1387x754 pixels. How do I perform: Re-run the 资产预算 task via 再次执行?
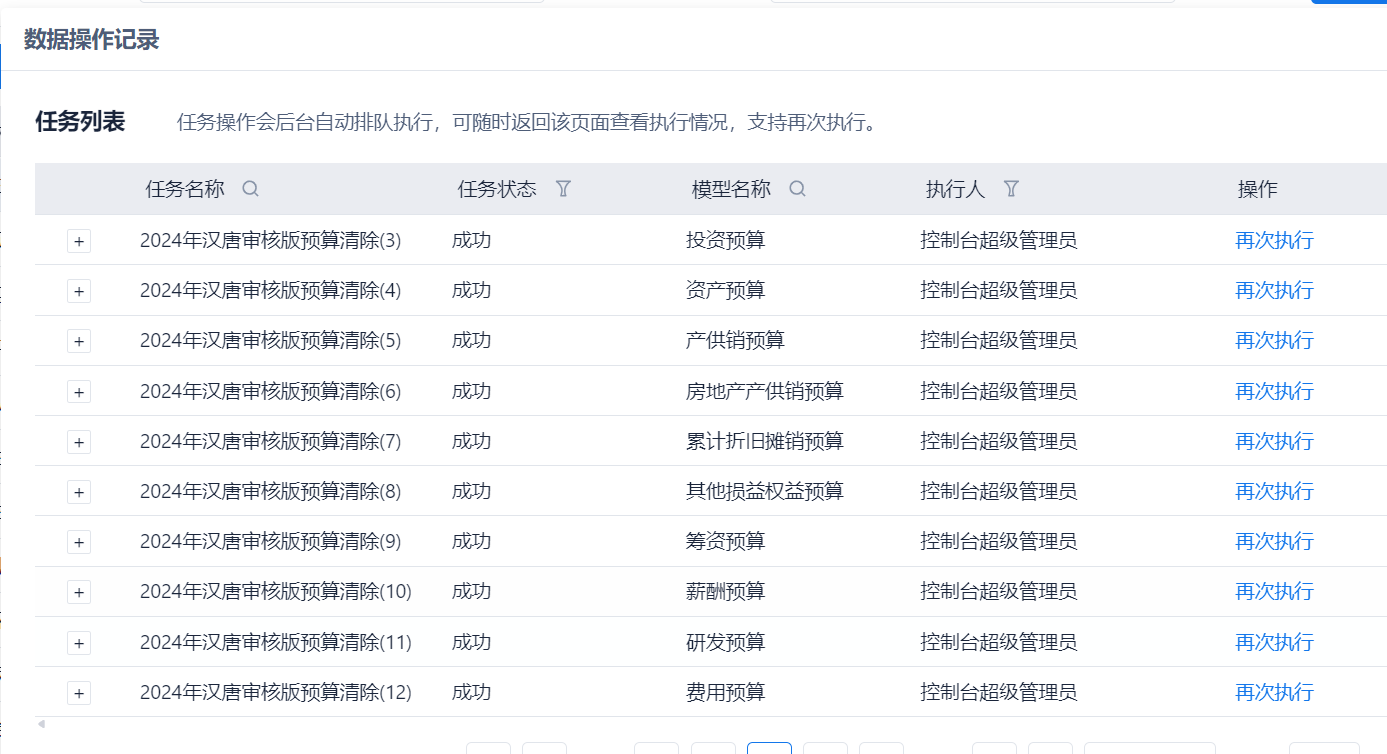1274,290
